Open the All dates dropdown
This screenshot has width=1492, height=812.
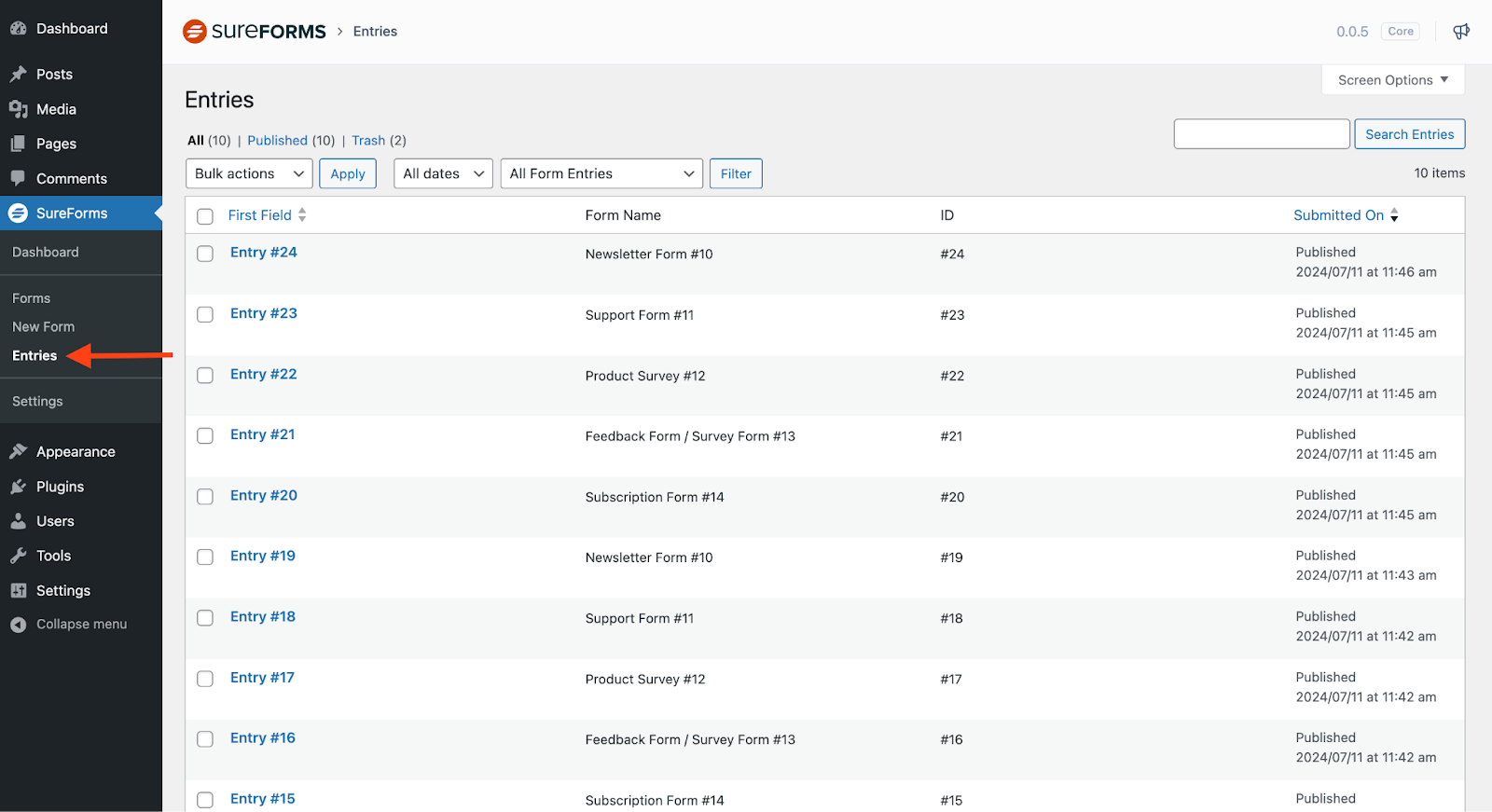443,173
